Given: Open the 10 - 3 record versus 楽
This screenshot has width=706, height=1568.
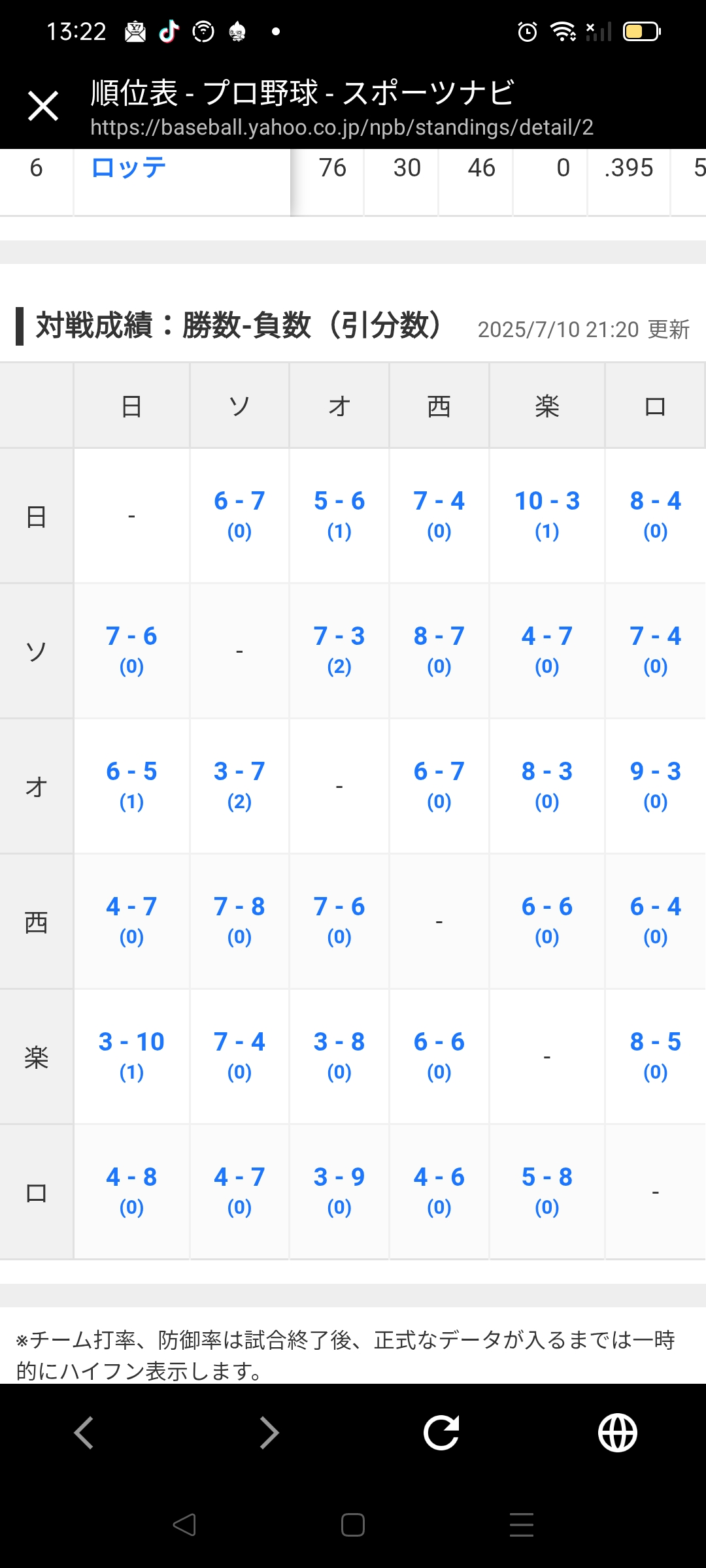Looking at the screenshot, I should [547, 515].
